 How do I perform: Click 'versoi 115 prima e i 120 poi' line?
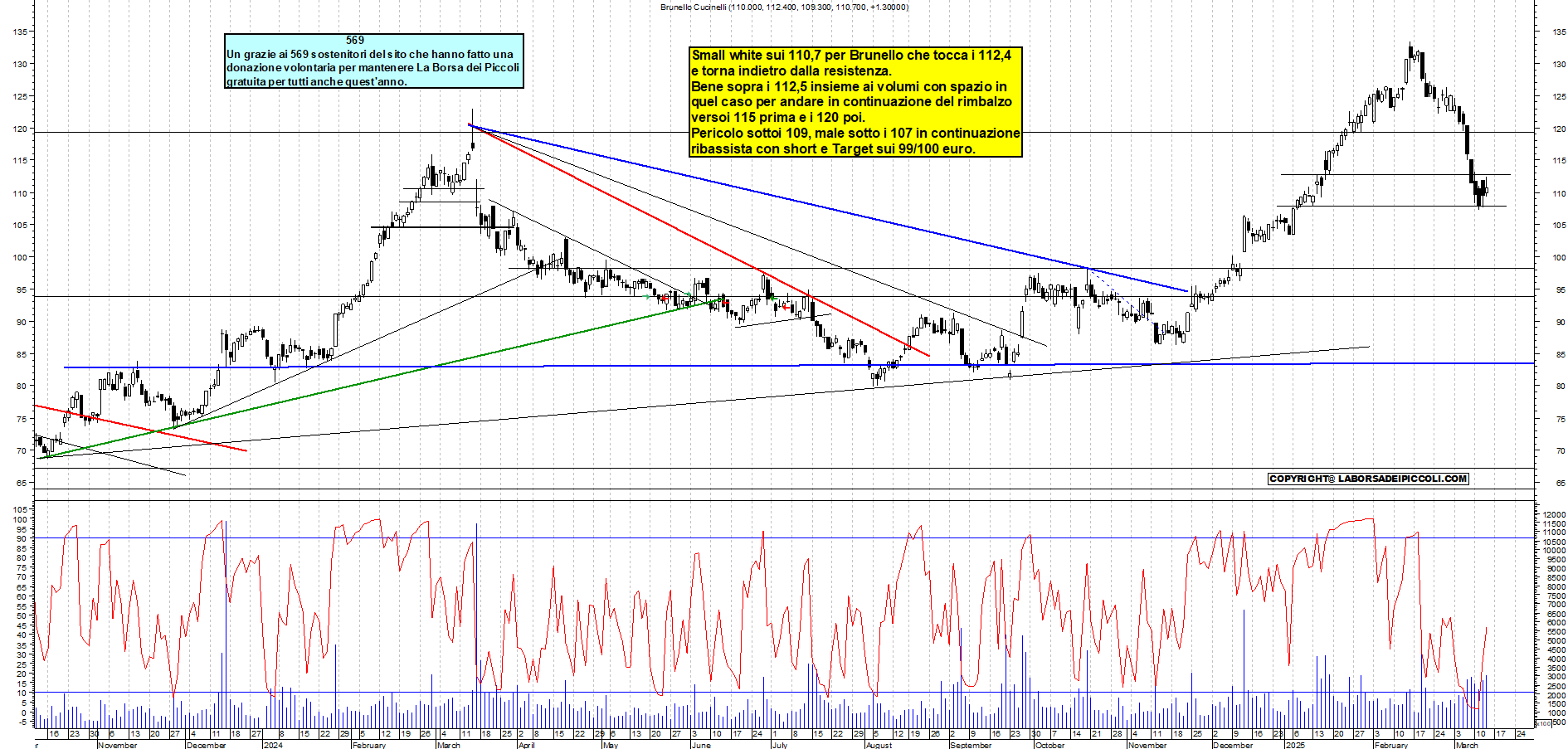(778, 118)
